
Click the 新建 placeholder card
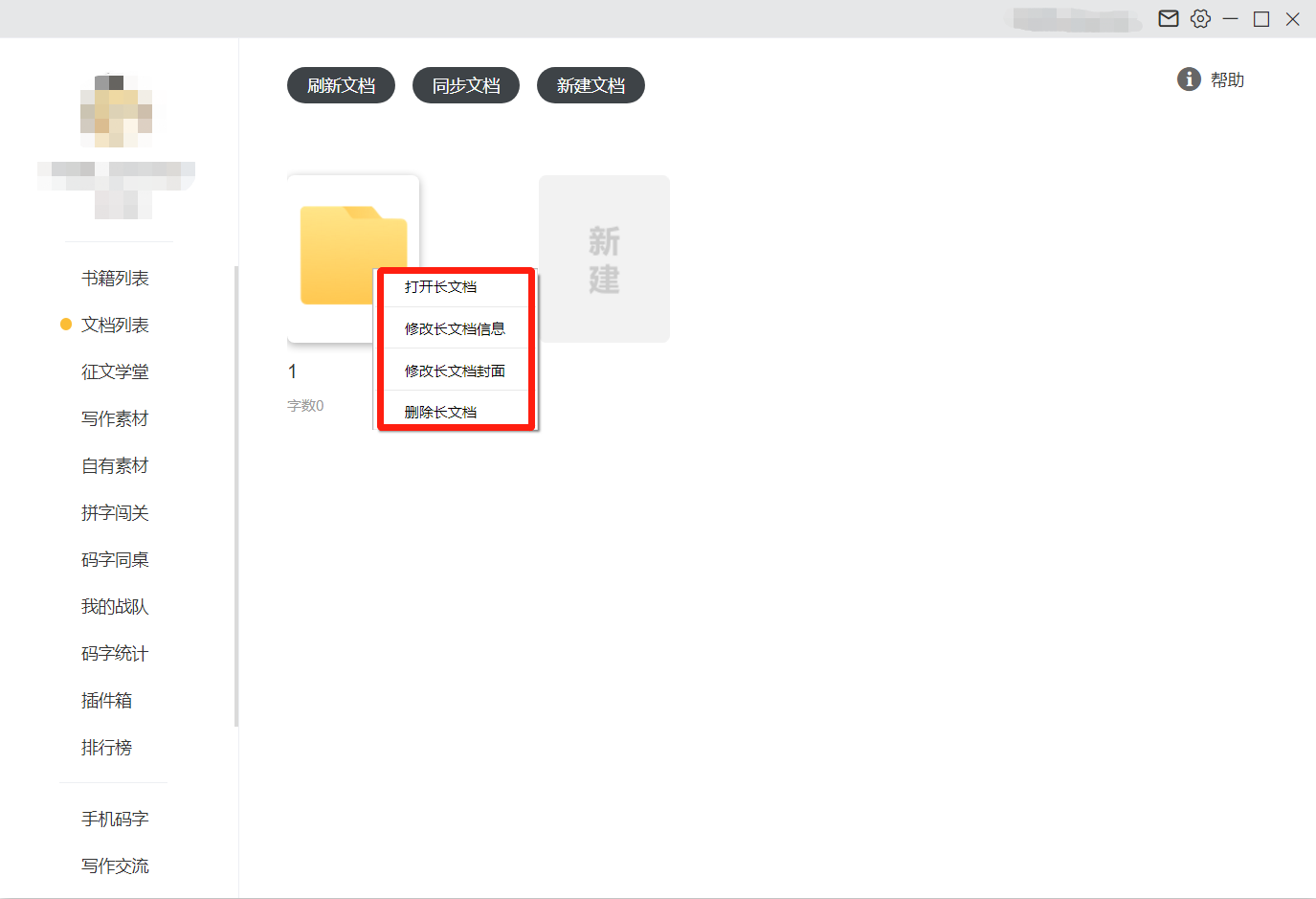click(x=604, y=258)
